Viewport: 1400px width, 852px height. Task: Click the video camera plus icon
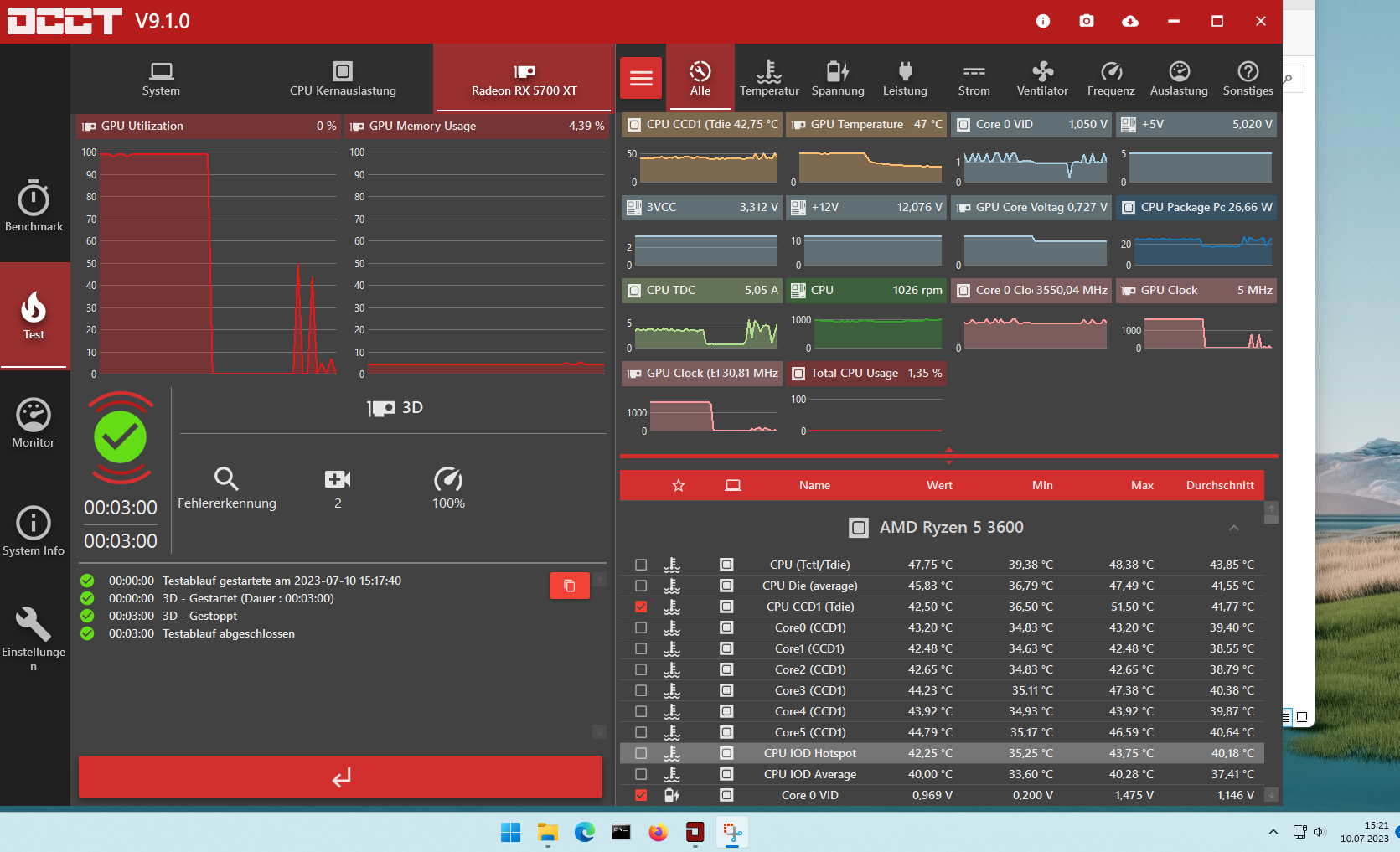pyautogui.click(x=338, y=478)
